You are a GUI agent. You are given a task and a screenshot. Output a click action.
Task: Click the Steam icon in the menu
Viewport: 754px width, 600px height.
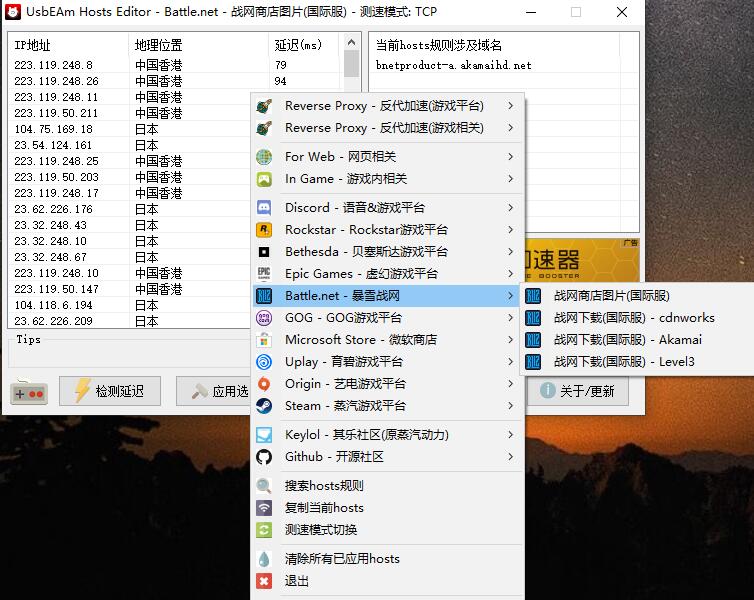264,406
